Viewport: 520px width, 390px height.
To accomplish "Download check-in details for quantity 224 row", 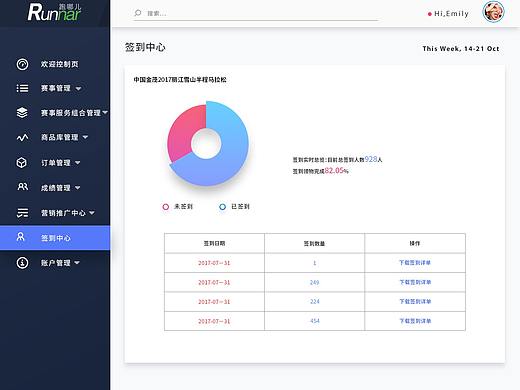I will [415, 302].
